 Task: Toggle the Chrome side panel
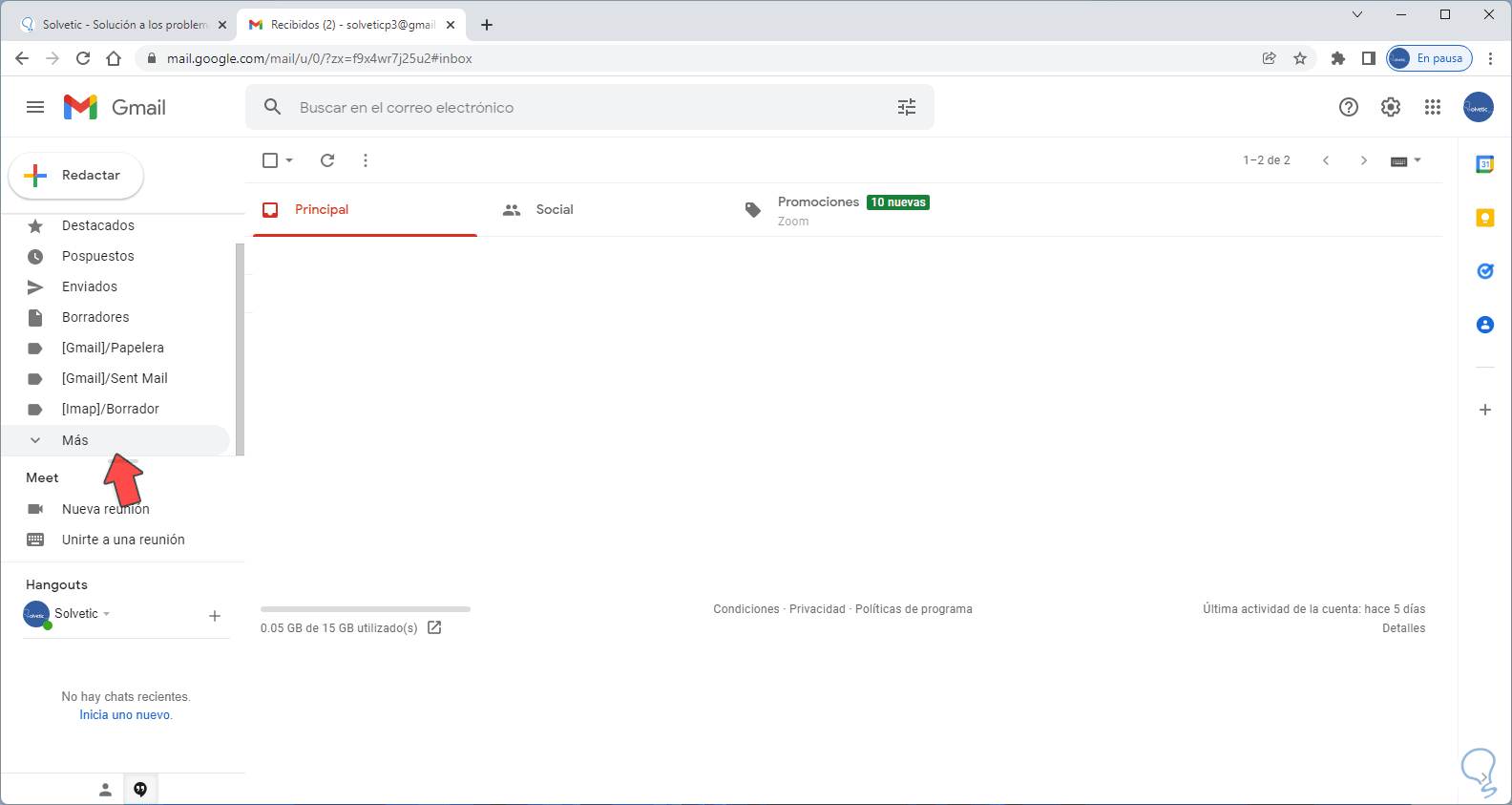tap(1369, 58)
